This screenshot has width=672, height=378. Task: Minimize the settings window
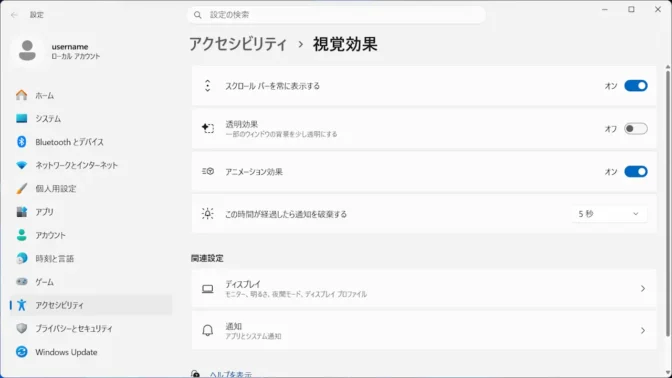(605, 9)
